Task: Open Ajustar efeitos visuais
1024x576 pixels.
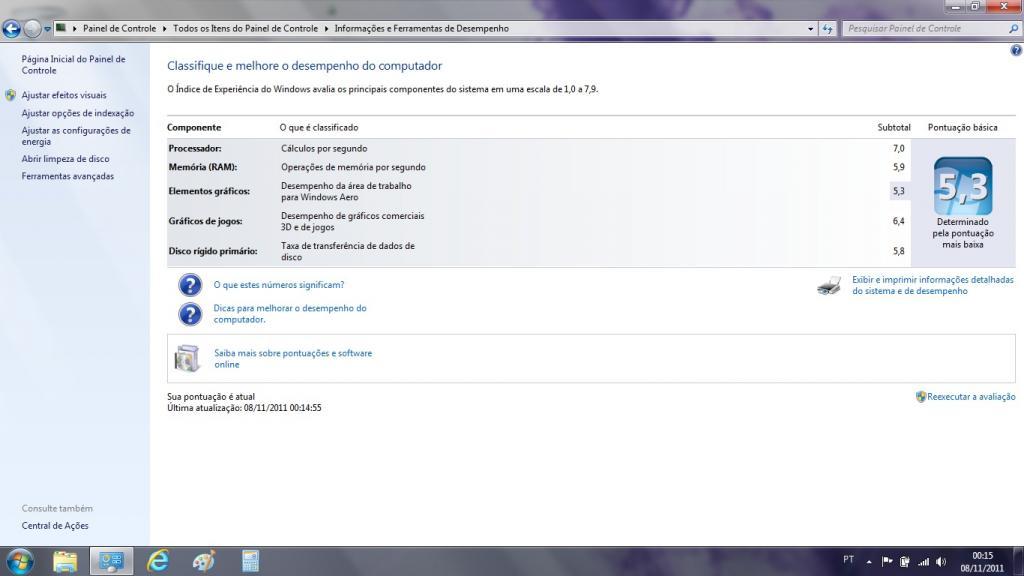Action: pos(64,95)
